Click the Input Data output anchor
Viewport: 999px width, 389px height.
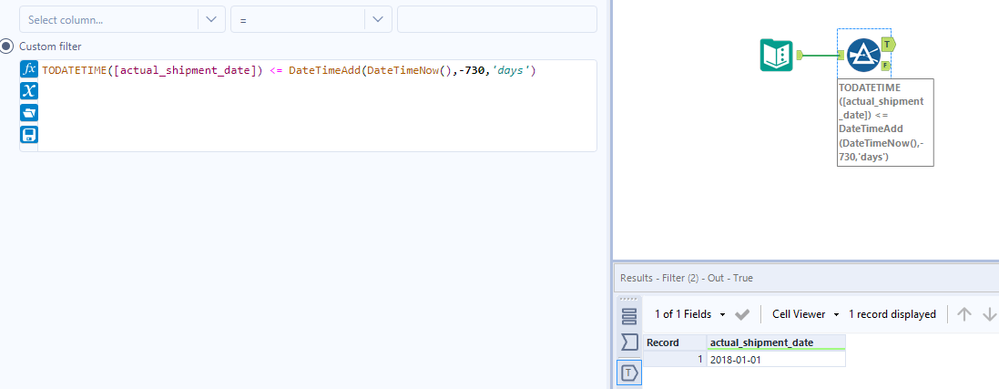tap(800, 55)
